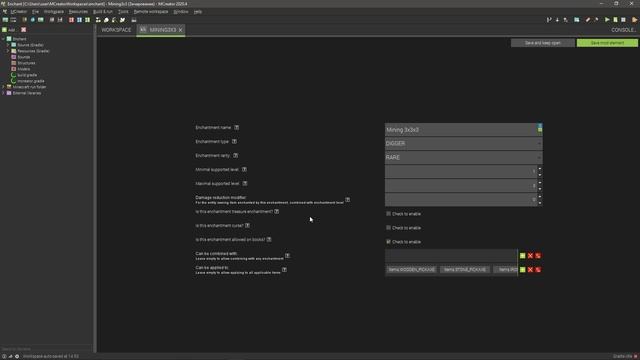
Task: Decrease Maximal supported level spinner
Action: point(540,189)
